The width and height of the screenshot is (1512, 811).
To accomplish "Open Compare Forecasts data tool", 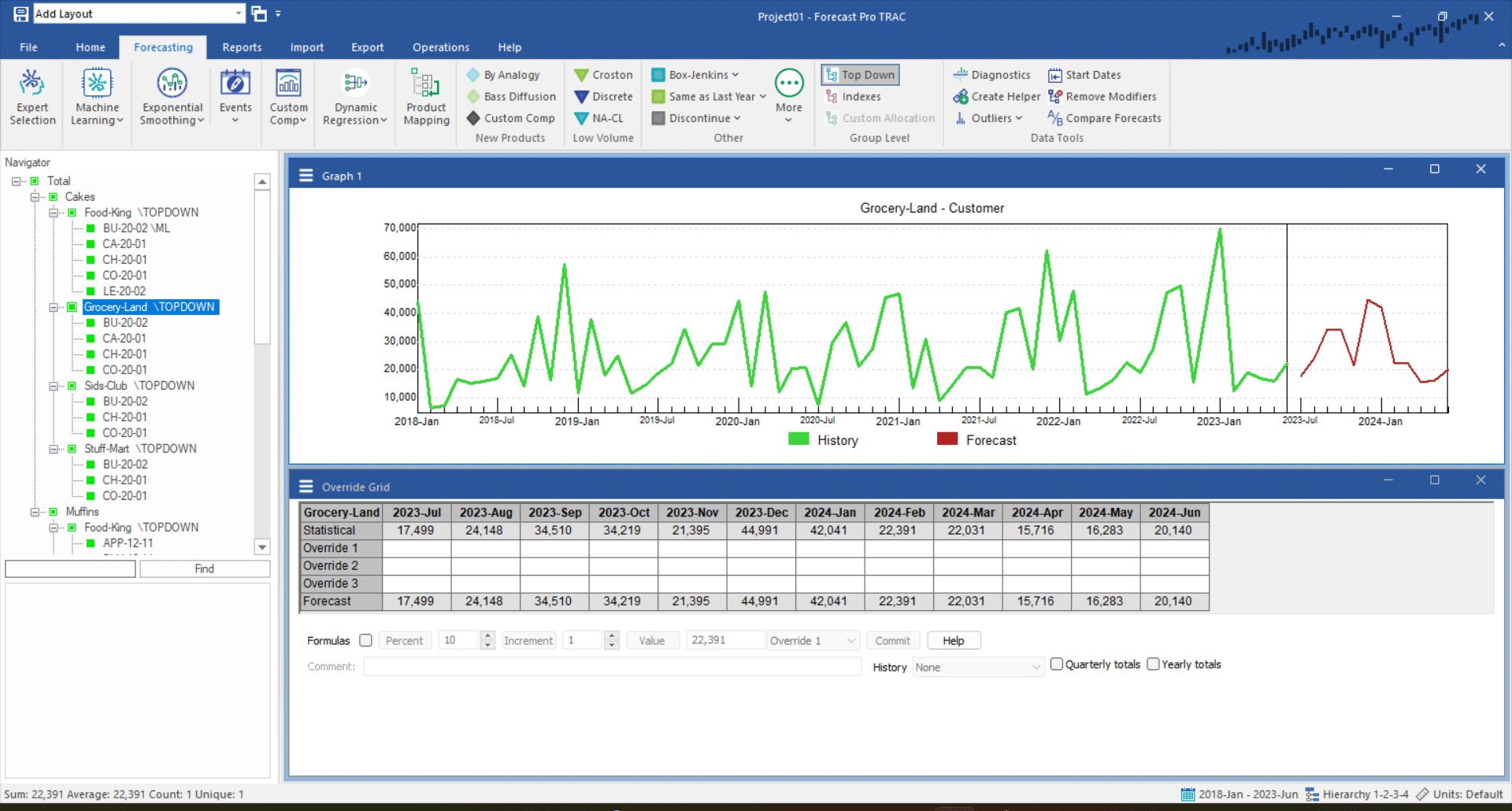I will [1104, 118].
